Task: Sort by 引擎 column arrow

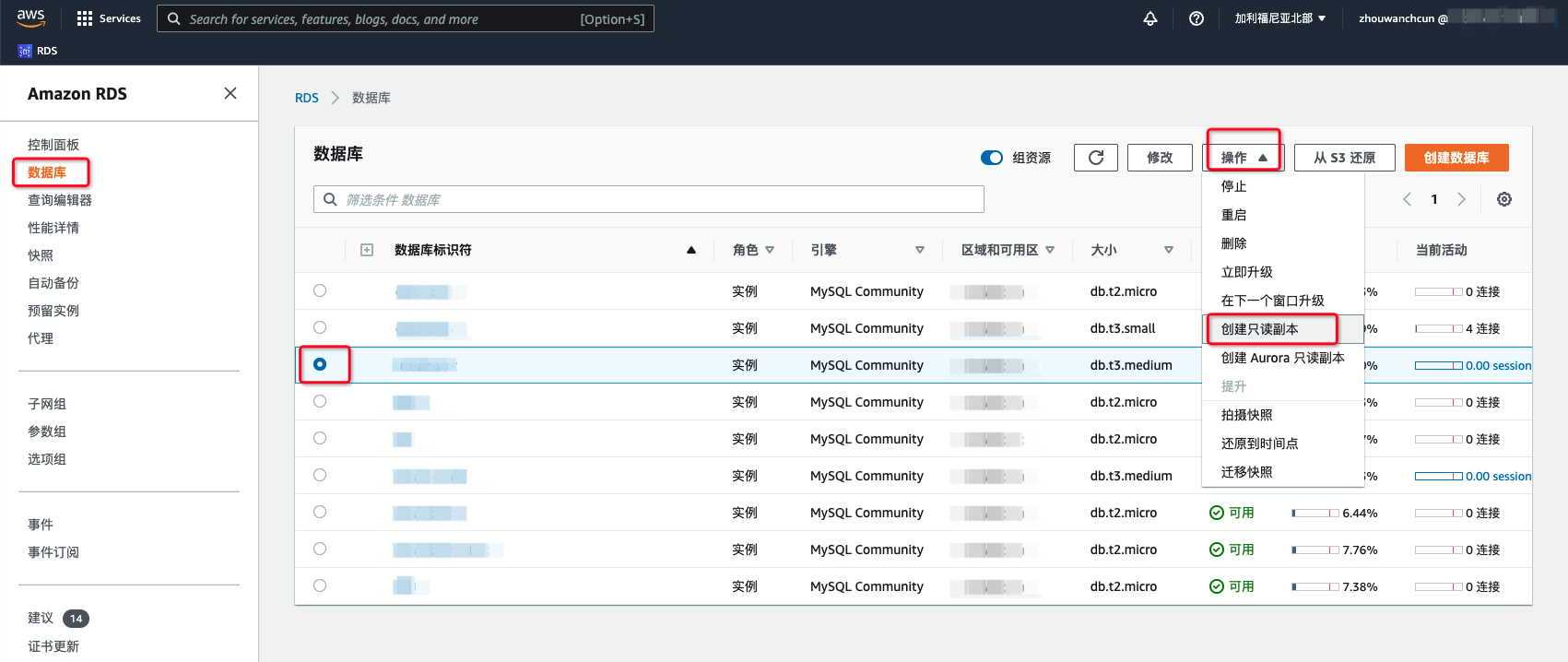Action: pos(920,250)
